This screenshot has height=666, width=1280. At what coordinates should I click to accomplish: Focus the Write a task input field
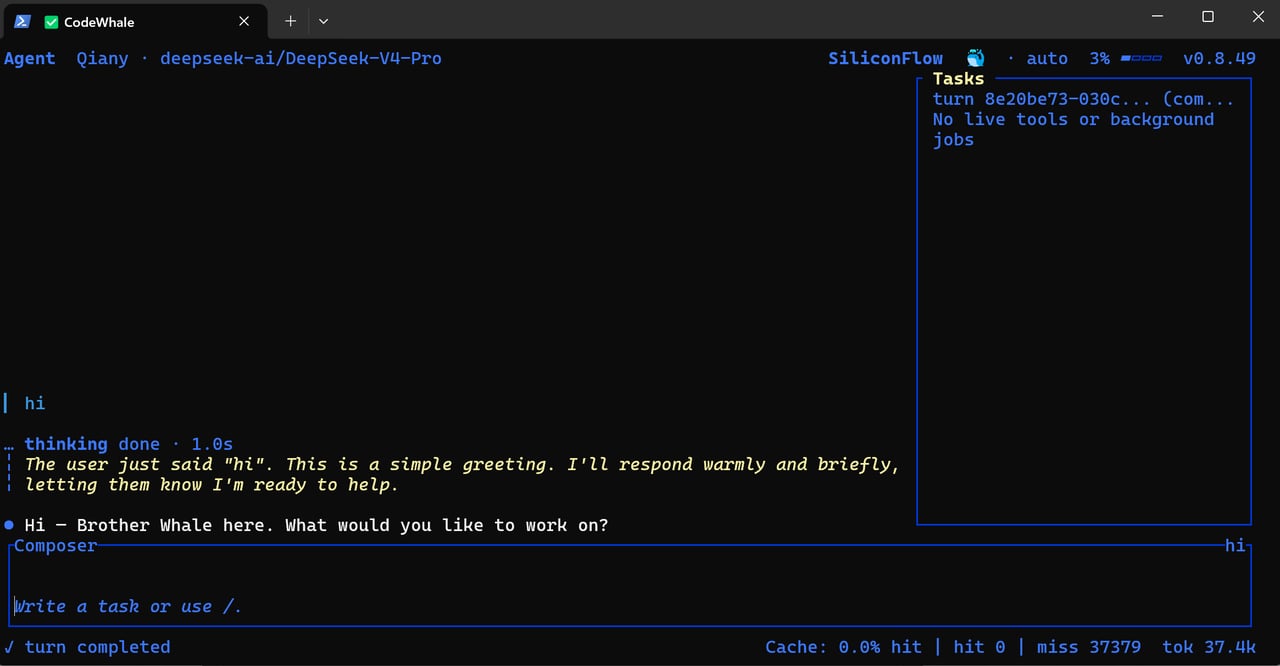(x=630, y=606)
